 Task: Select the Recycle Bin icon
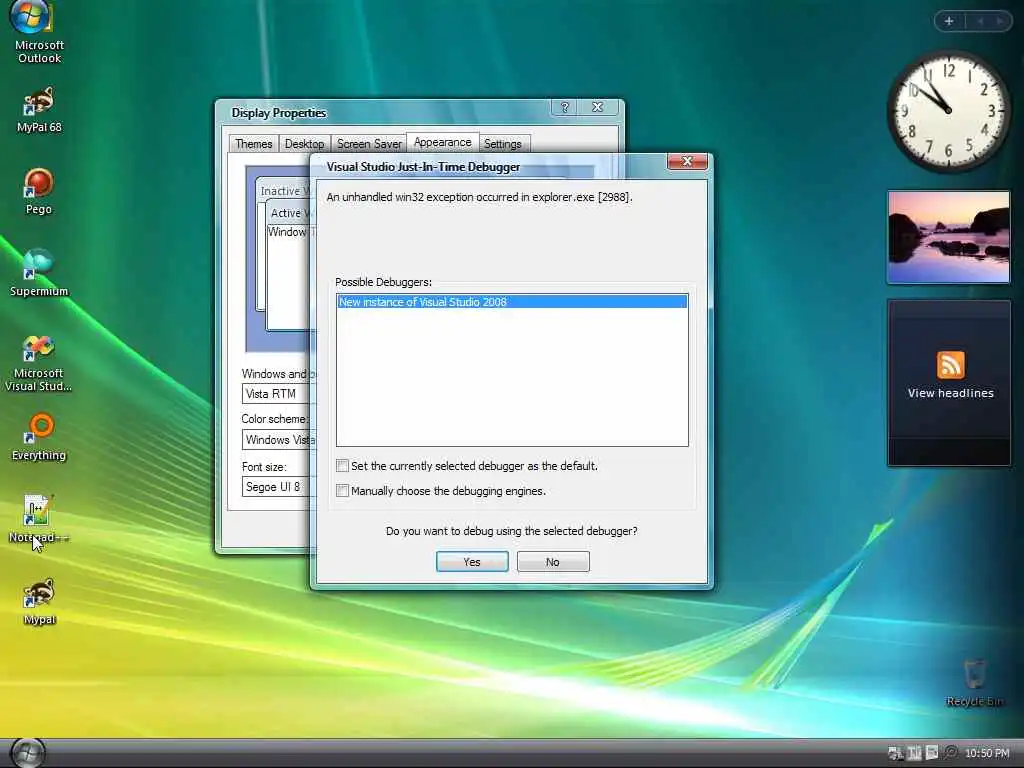pos(974,683)
